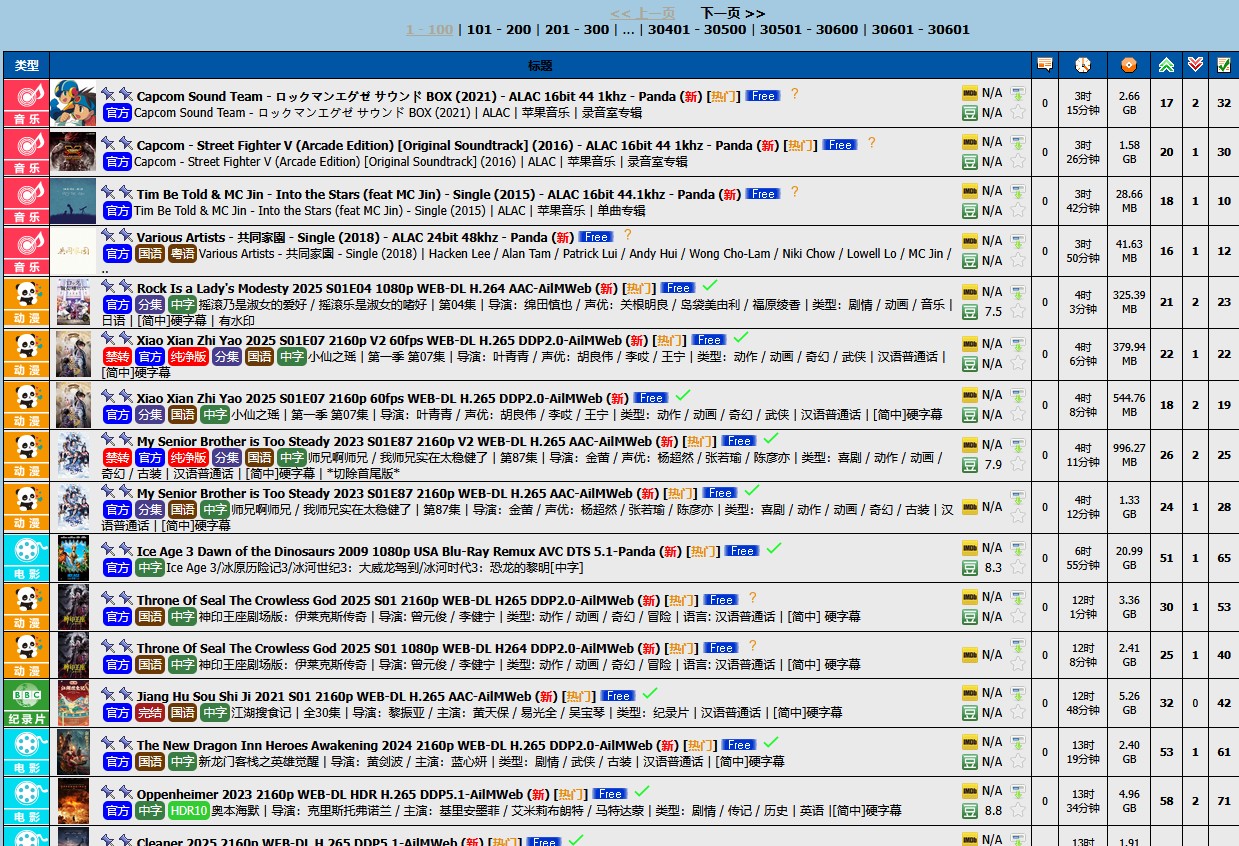This screenshot has width=1239, height=846.
Task: Star the Tim Be Told & MC Jin torrent
Action: pos(1018,210)
